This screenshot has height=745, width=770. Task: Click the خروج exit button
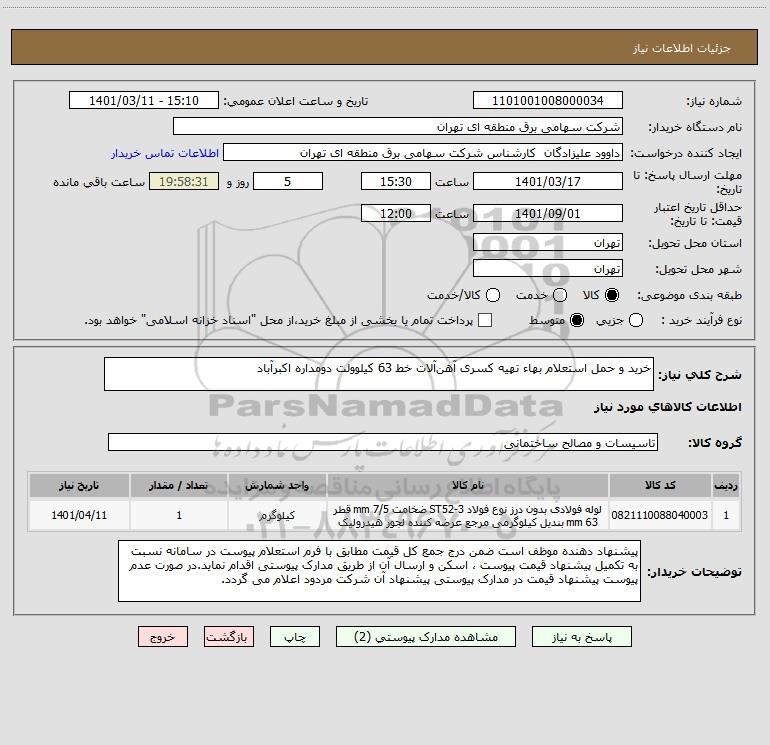tap(163, 637)
